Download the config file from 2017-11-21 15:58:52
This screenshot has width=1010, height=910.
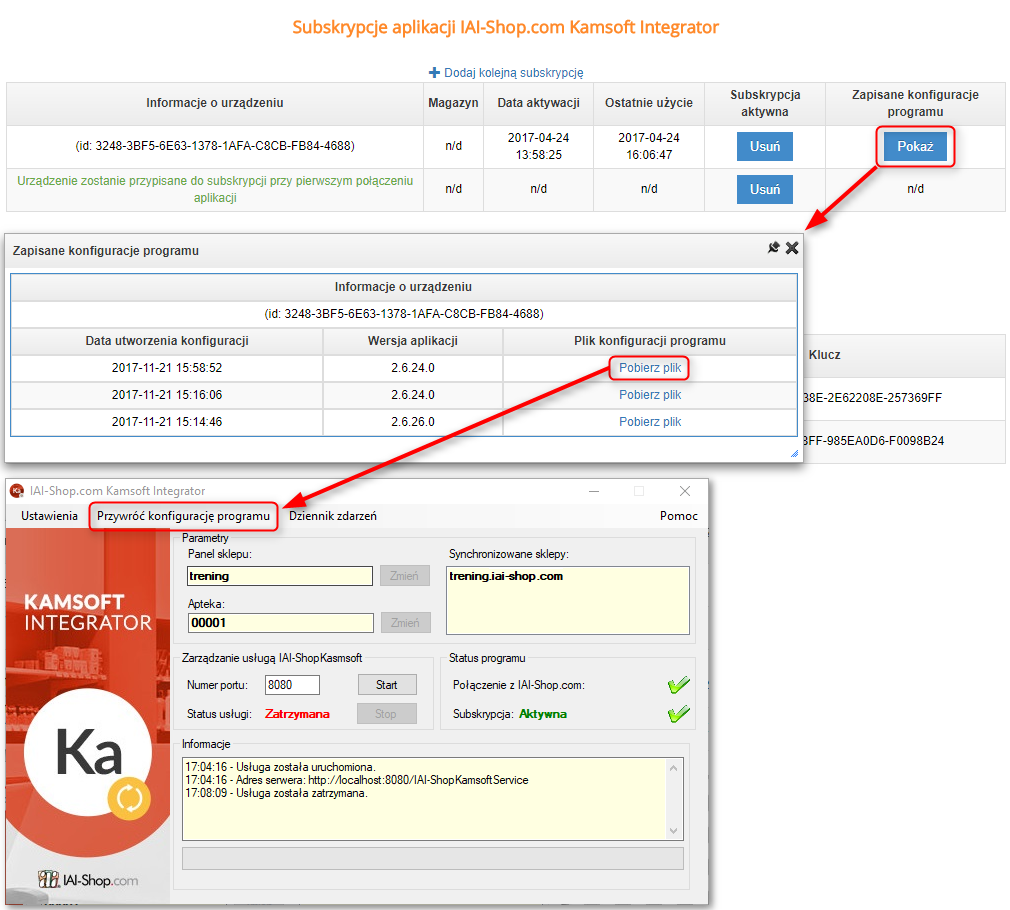(650, 368)
